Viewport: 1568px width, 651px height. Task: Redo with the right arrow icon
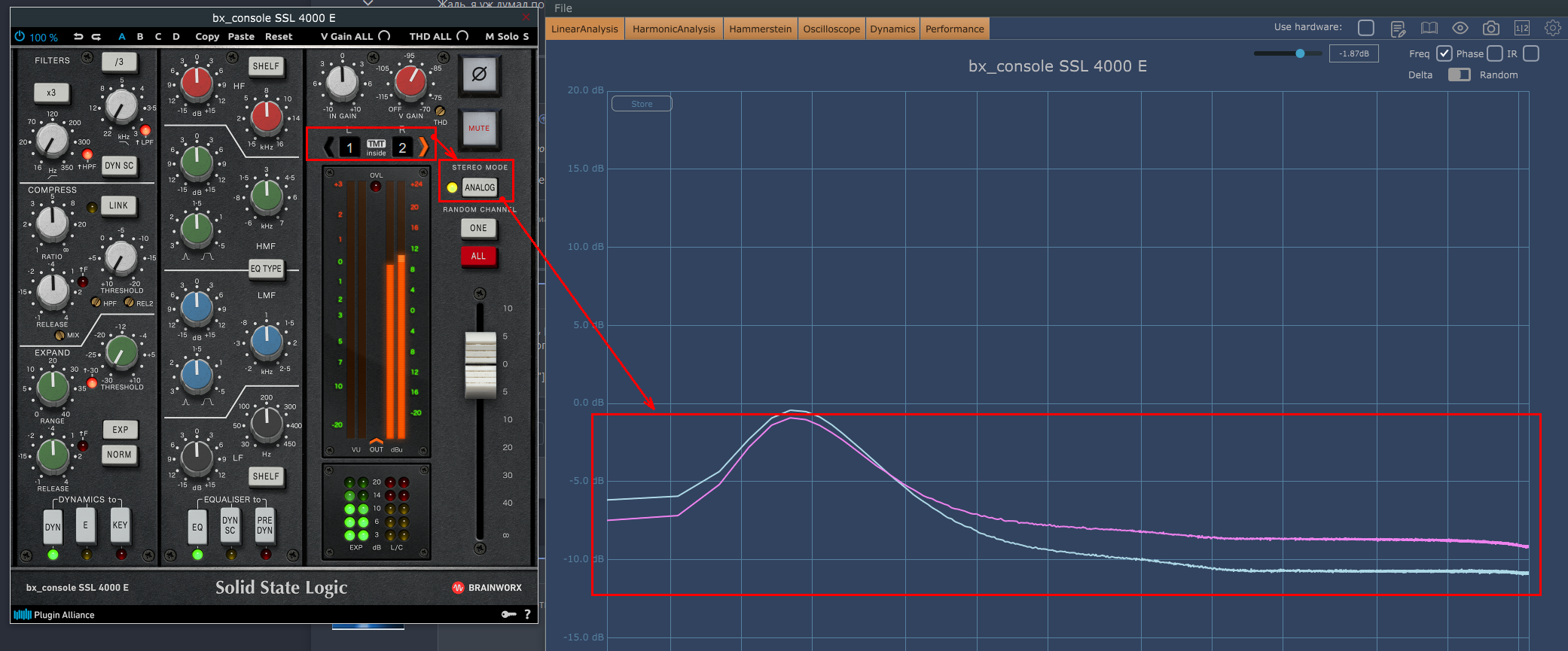click(x=96, y=36)
